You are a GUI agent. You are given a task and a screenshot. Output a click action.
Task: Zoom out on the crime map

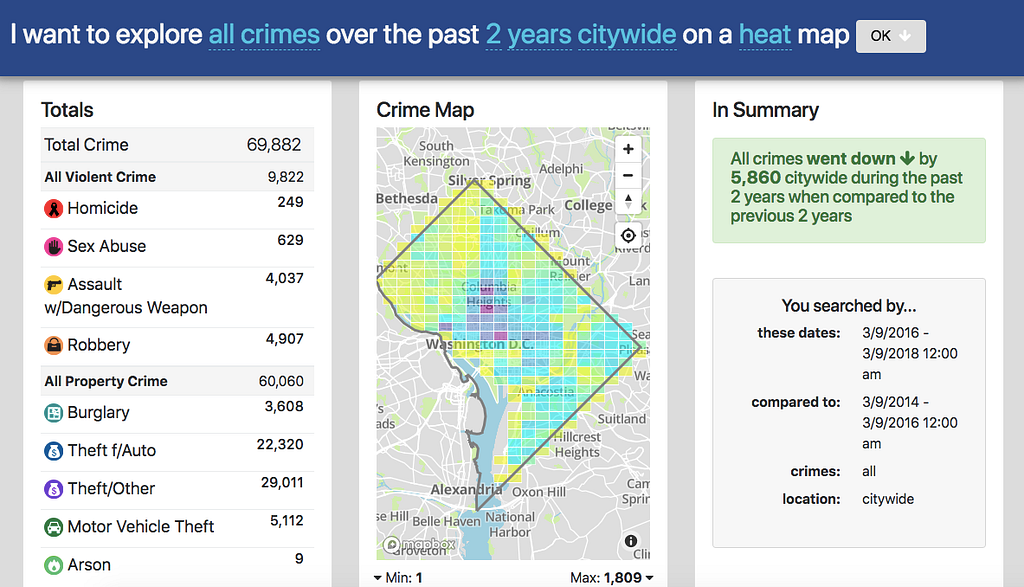[628, 175]
